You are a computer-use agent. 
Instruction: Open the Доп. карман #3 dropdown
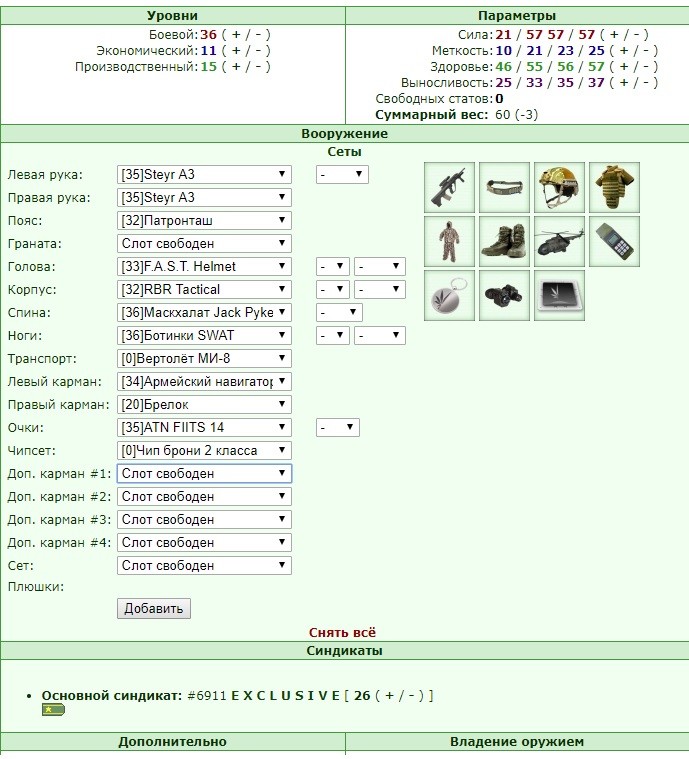click(x=204, y=519)
